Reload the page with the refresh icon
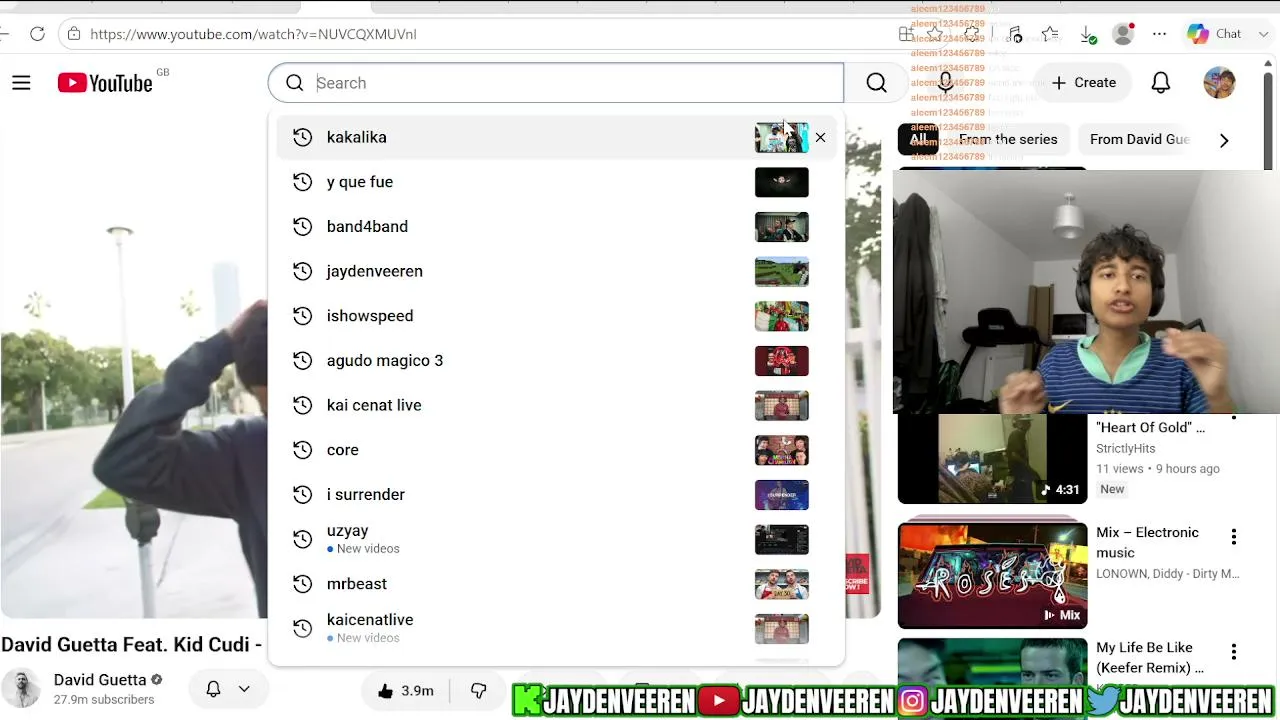 [37, 34]
